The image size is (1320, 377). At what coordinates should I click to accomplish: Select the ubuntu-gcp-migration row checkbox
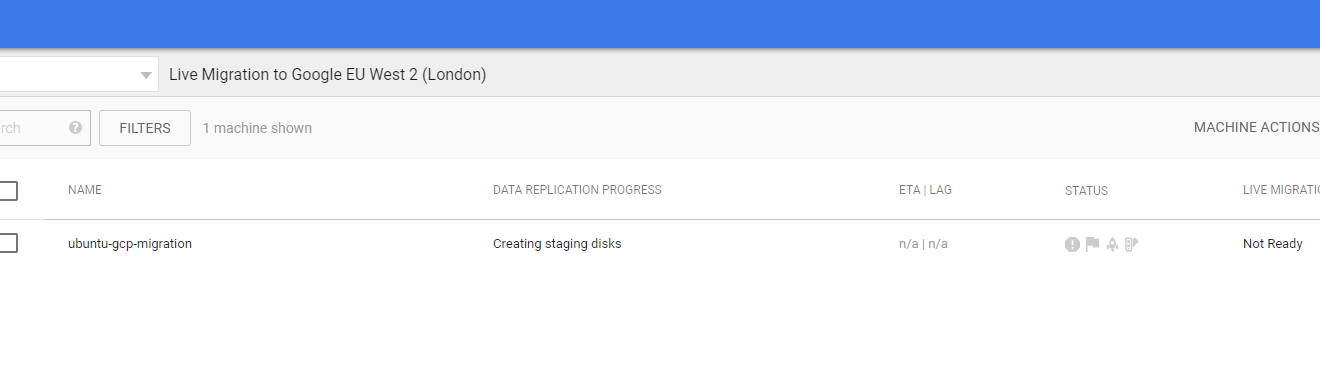pos(8,243)
